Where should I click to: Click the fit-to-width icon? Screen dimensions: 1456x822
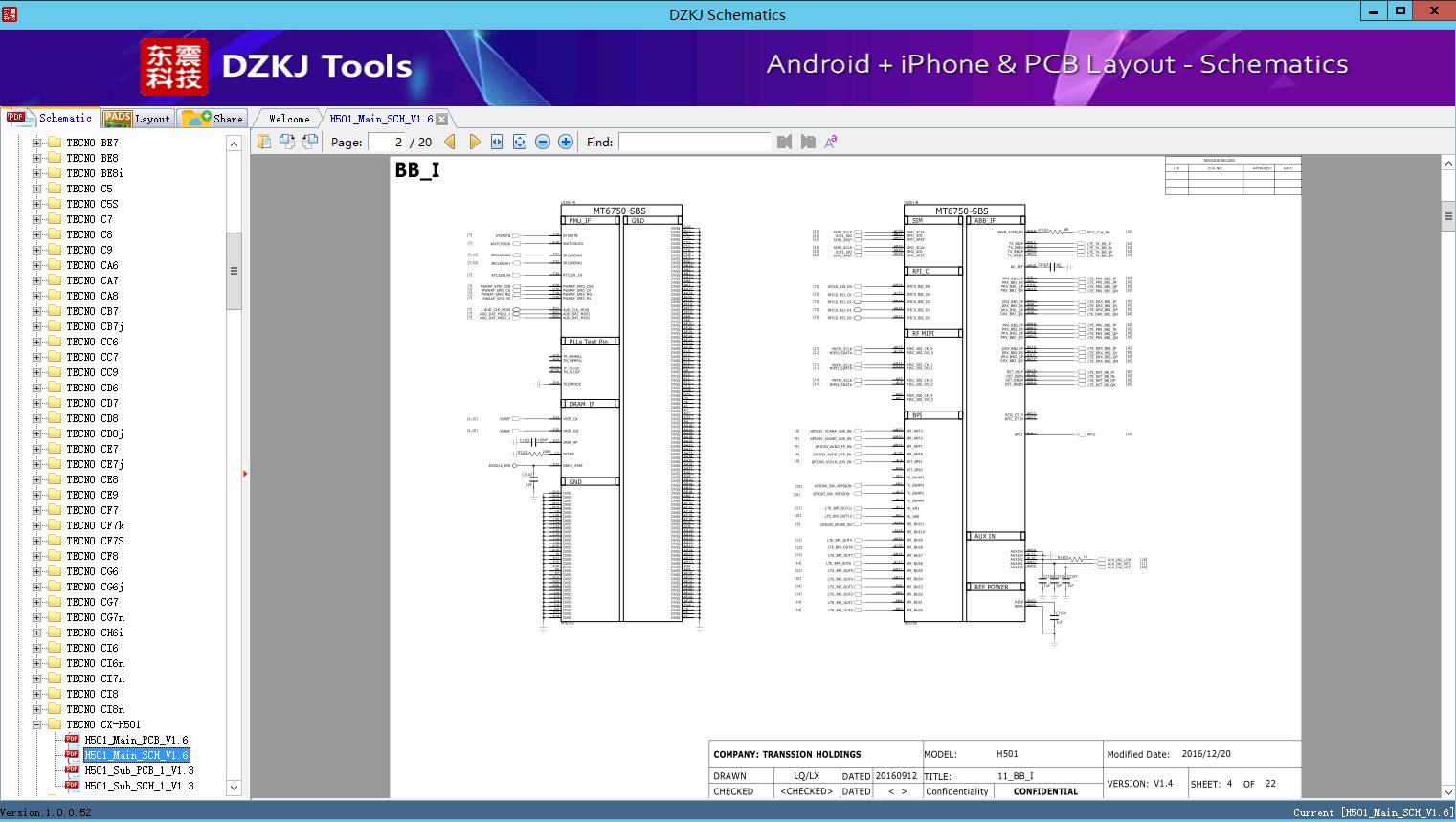coord(497,142)
